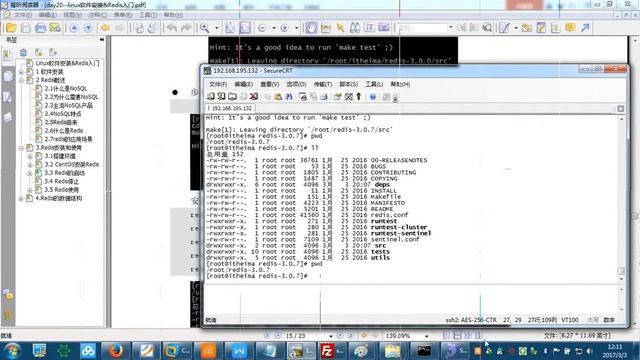Go to the next page with the down arrow
640x360 pixels.
click(88, 28)
